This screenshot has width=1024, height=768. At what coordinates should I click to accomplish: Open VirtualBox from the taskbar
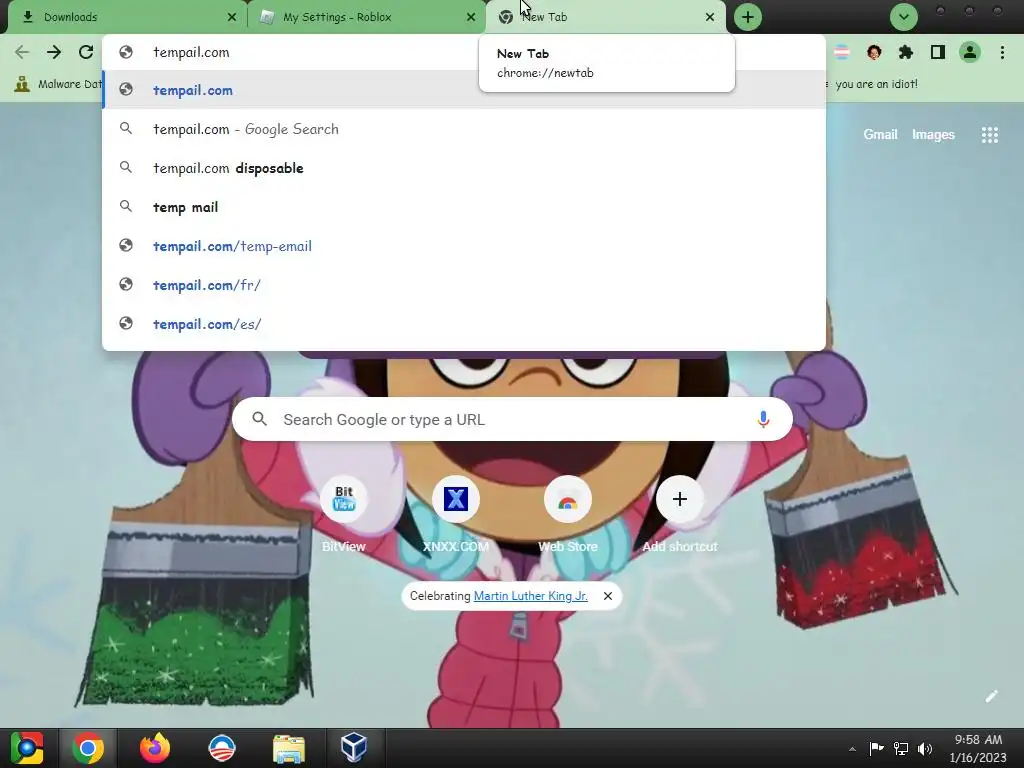[354, 748]
